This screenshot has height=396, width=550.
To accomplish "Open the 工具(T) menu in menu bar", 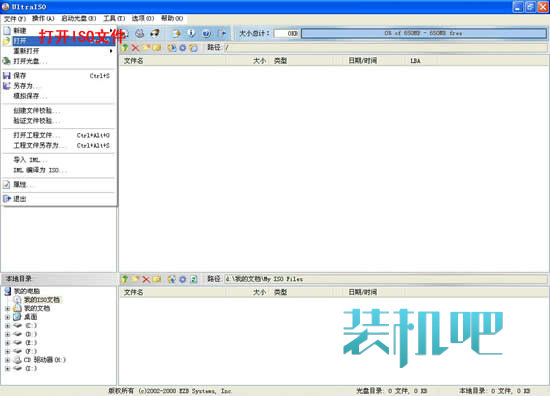I will [114, 18].
